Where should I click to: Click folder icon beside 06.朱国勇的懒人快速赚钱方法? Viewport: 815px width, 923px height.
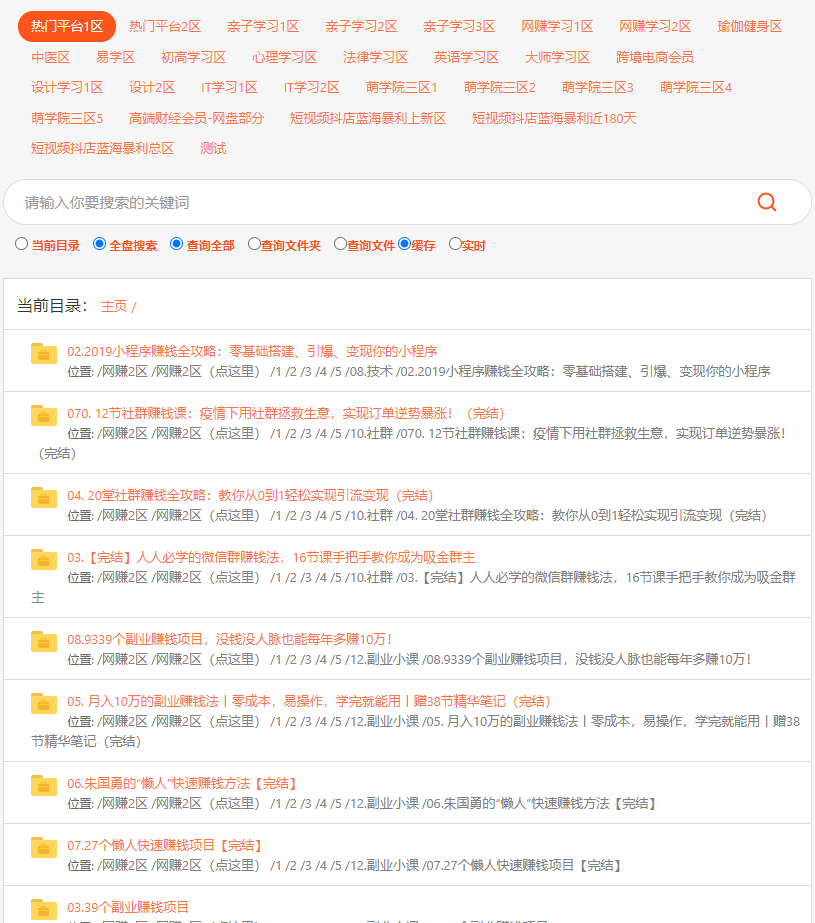point(44,784)
